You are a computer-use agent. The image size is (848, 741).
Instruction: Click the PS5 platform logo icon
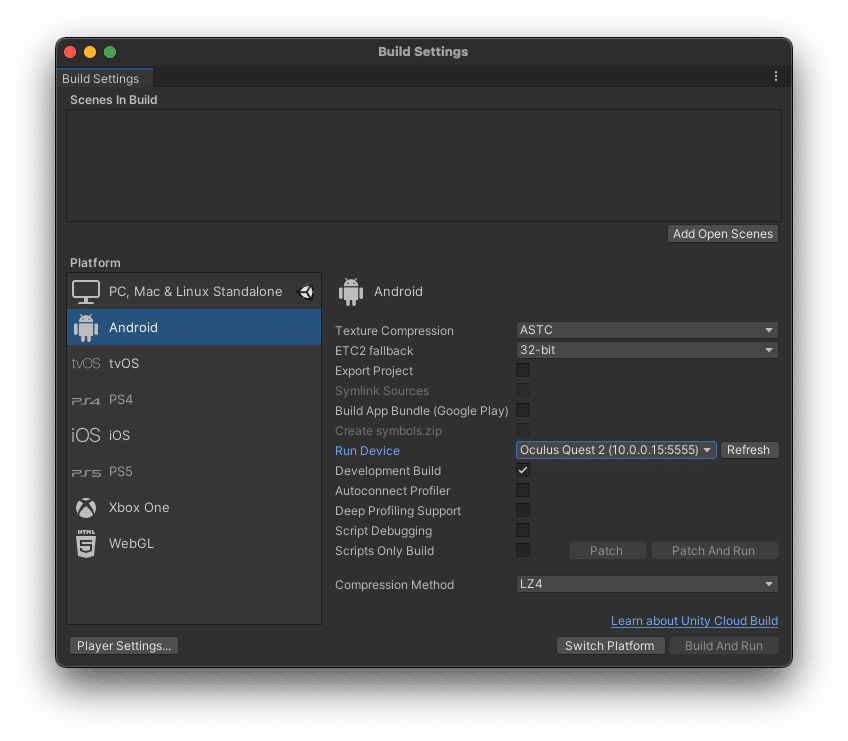pyautogui.click(x=86, y=472)
